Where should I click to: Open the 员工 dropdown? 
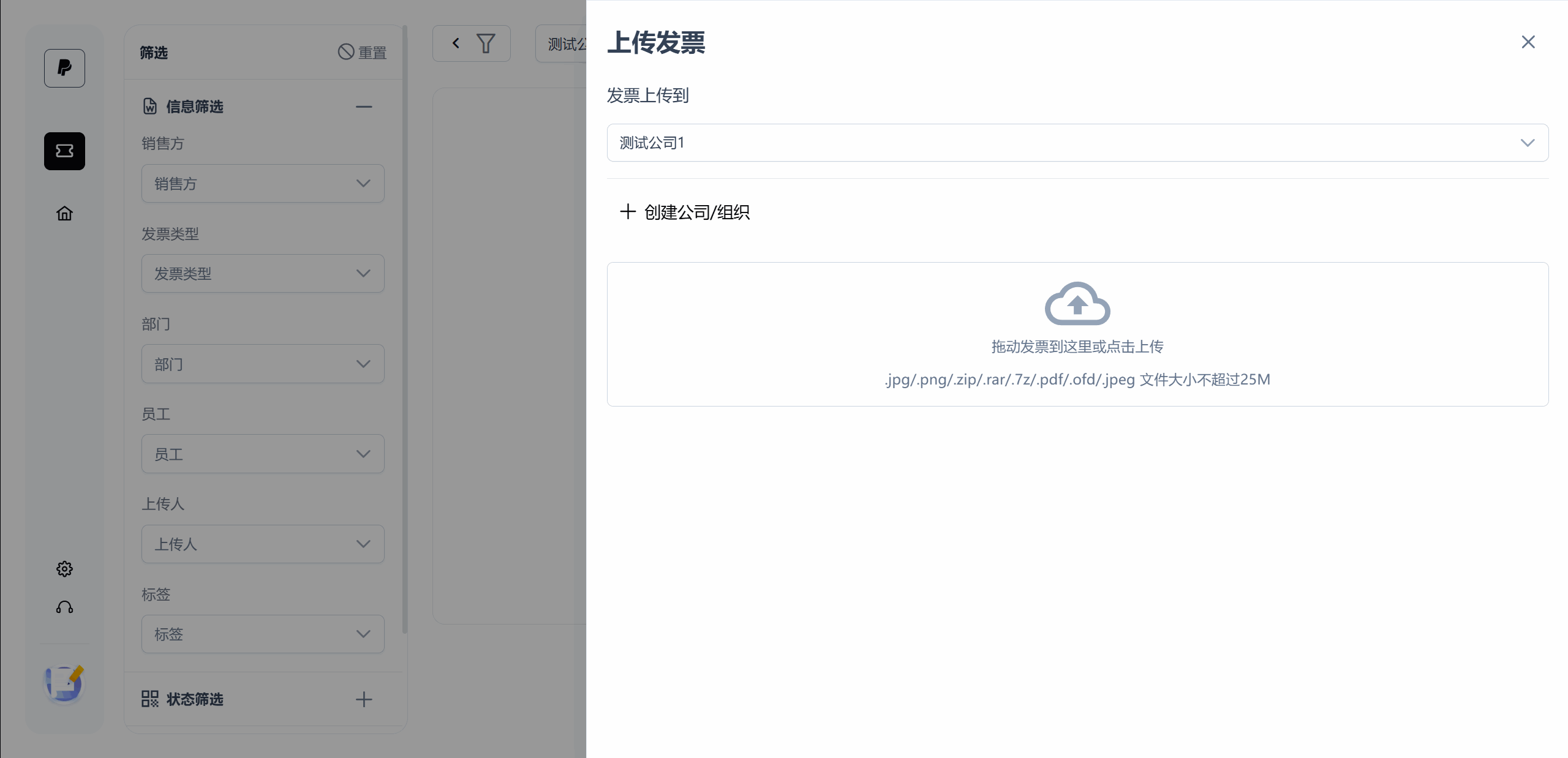(x=263, y=454)
